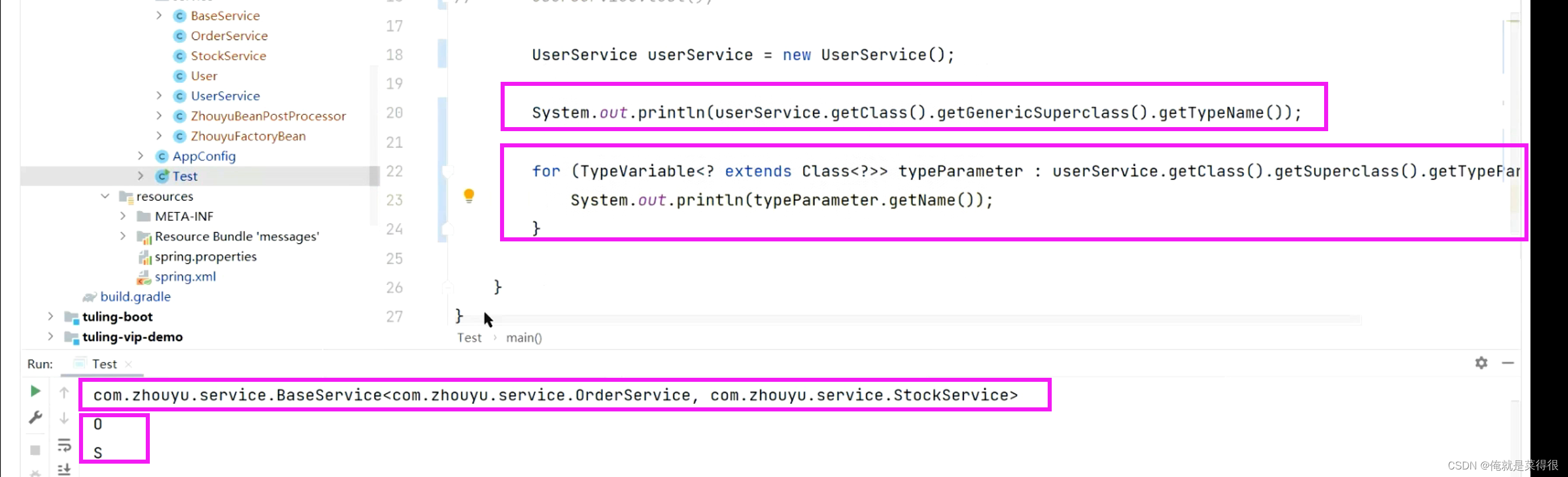1568x477 pixels.
Task: Click line number 20 in gutter
Action: coord(394,113)
